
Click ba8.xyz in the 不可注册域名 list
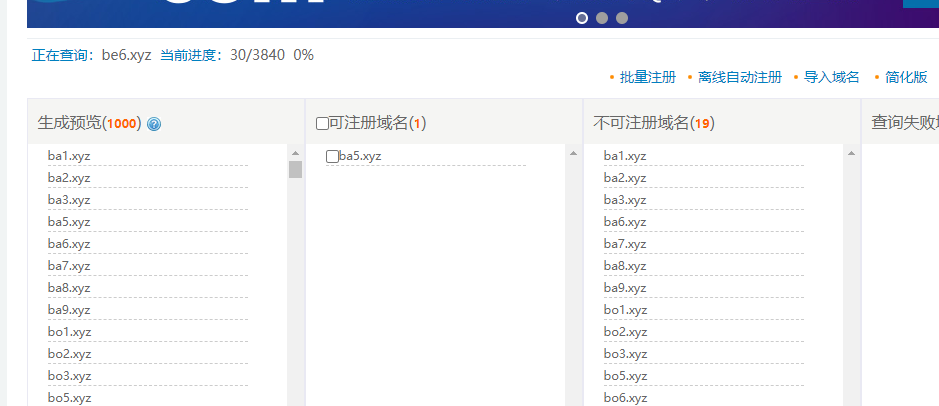(625, 266)
